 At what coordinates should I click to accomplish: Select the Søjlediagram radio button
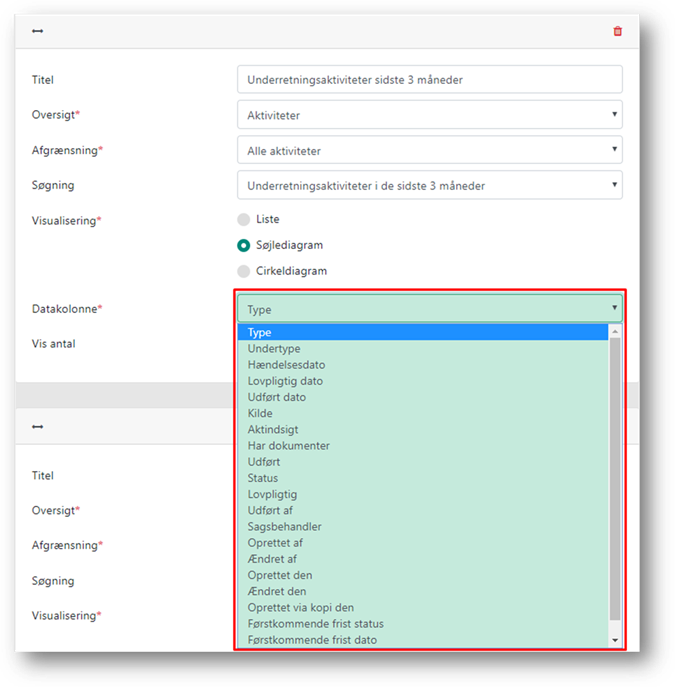(244, 245)
